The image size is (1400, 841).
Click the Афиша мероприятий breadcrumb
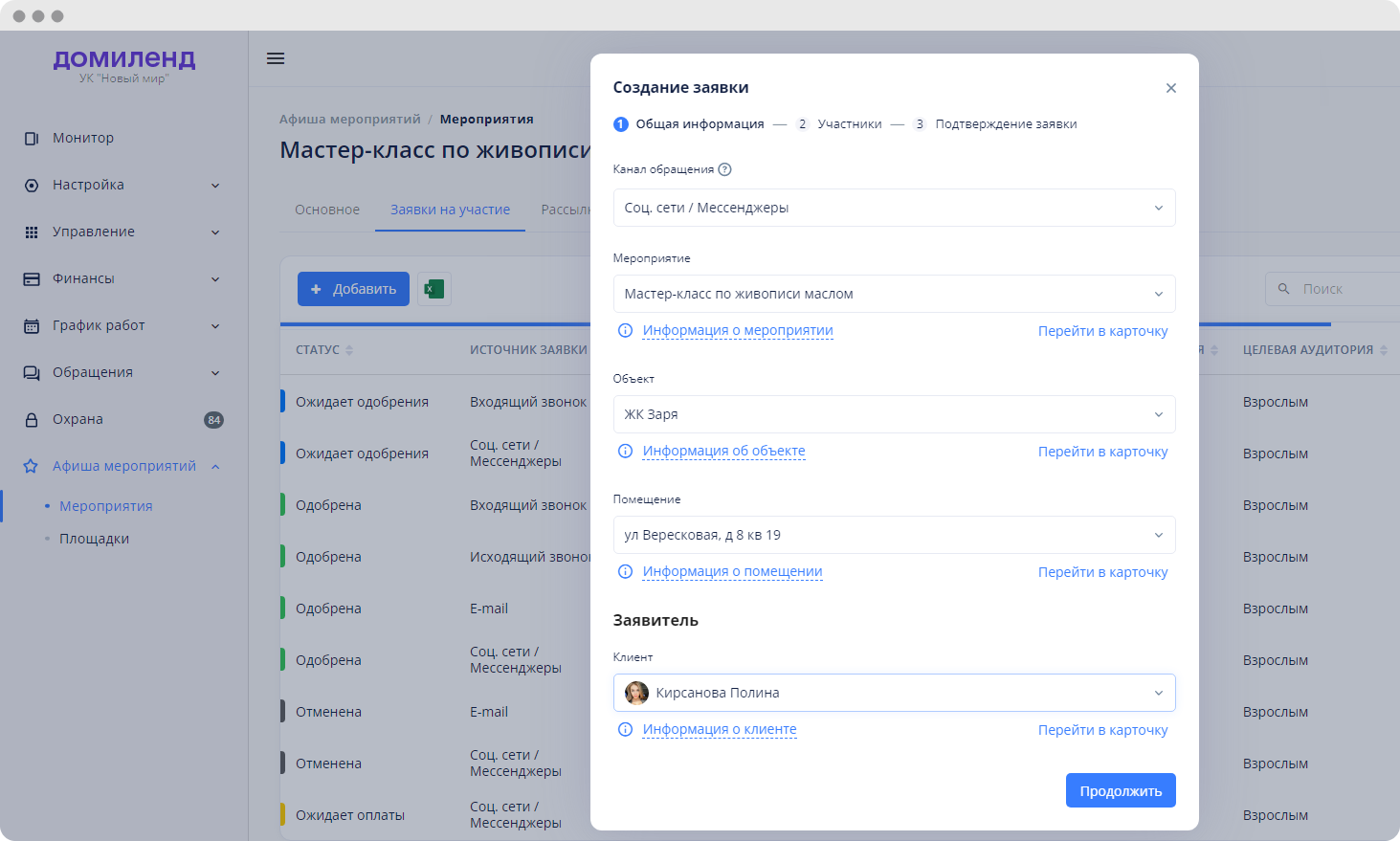pos(349,120)
